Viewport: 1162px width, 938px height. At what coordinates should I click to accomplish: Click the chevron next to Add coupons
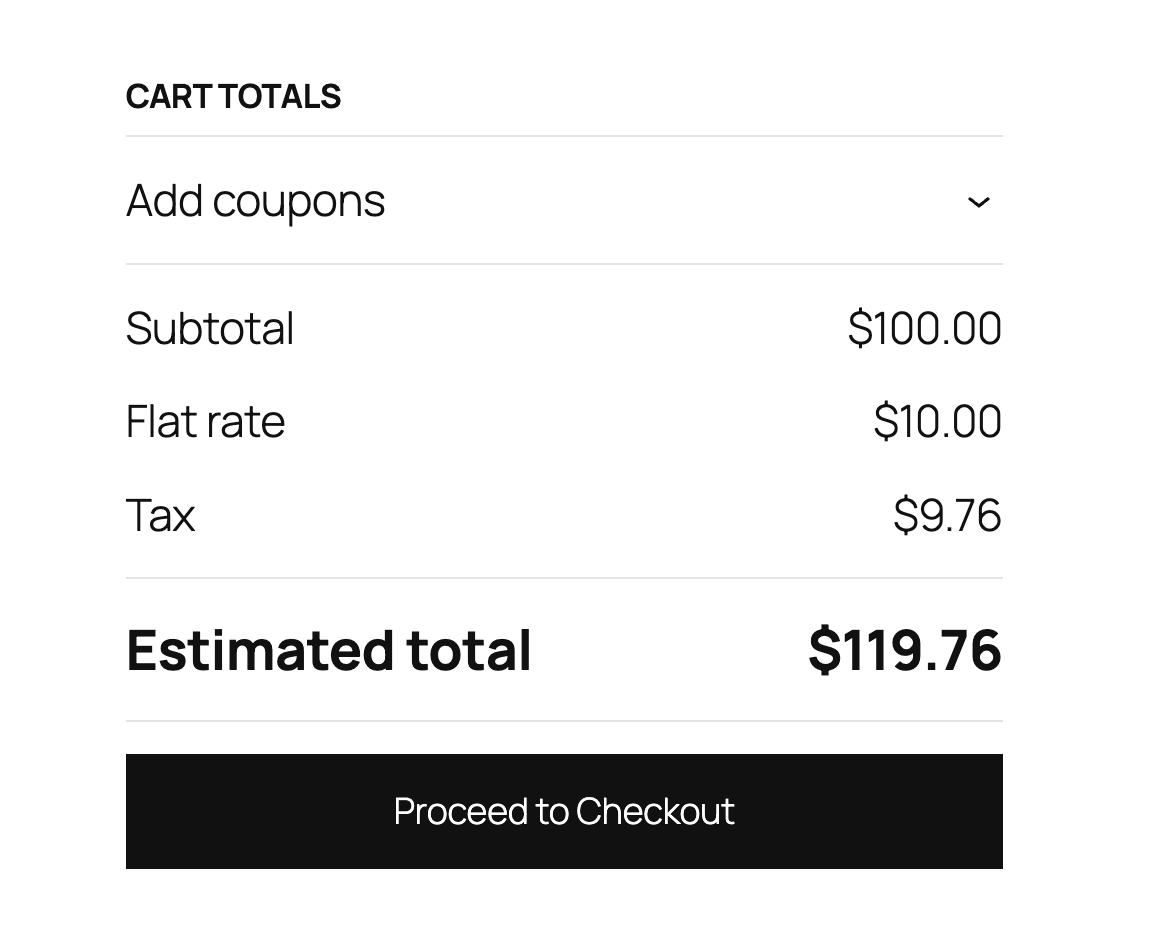point(980,202)
